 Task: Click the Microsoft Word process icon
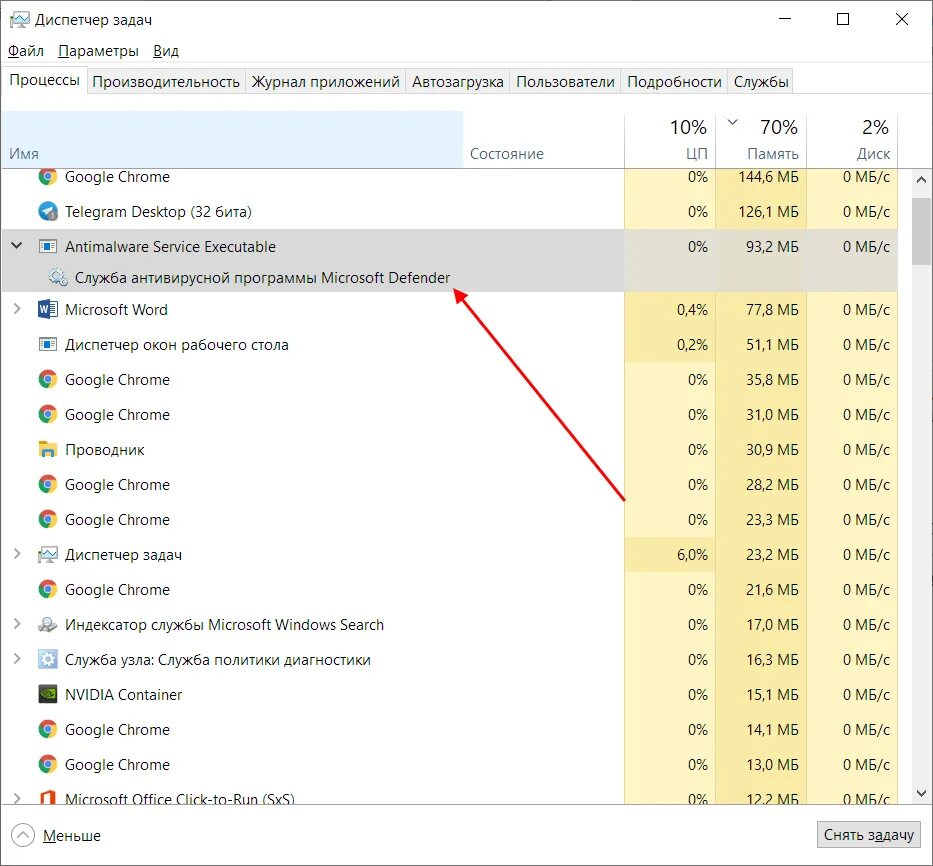tap(47, 310)
